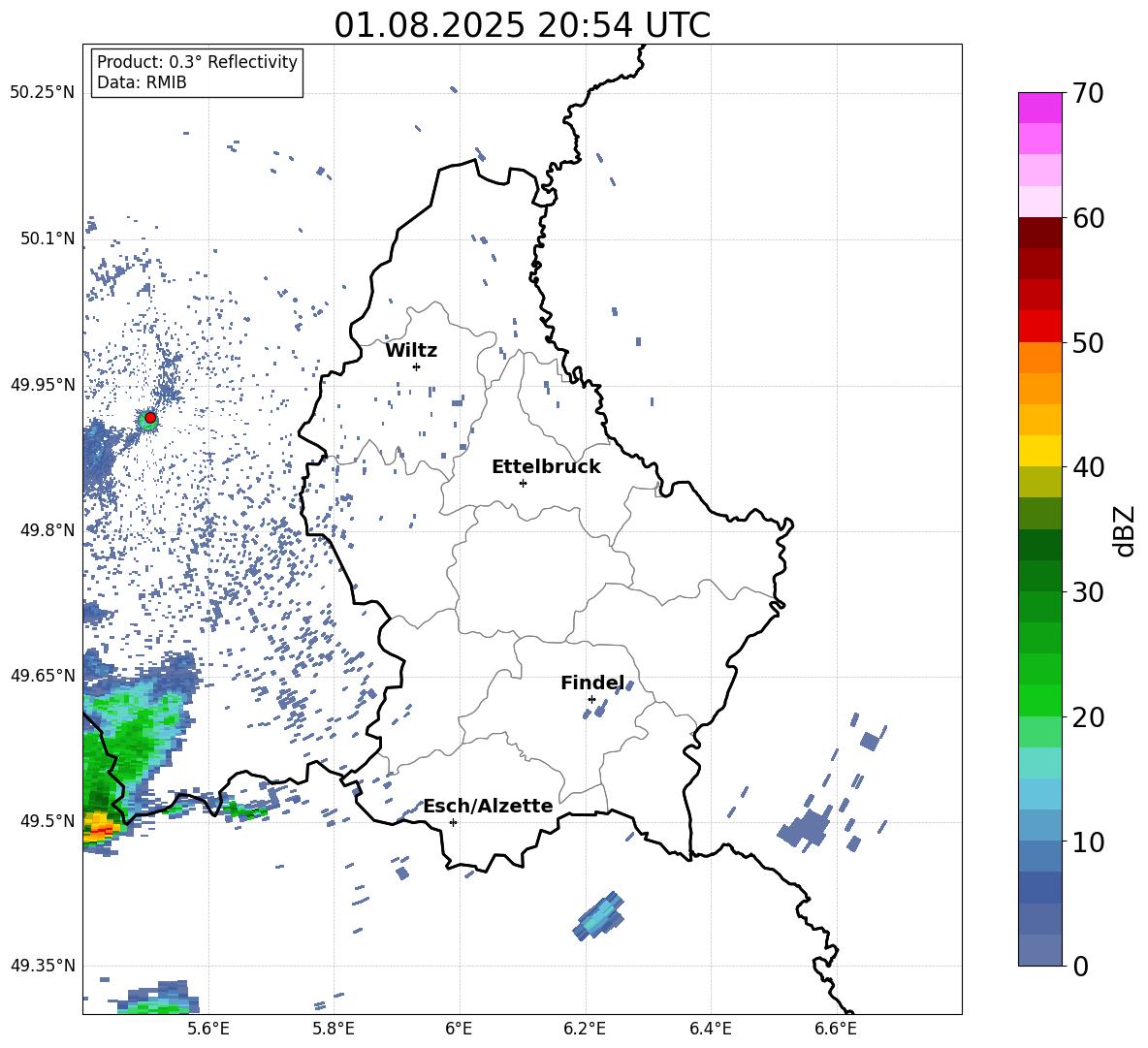Click the turquoise swatch between 10 and 20 dBZ
The width and height of the screenshot is (1148, 1048).
(x=1040, y=763)
